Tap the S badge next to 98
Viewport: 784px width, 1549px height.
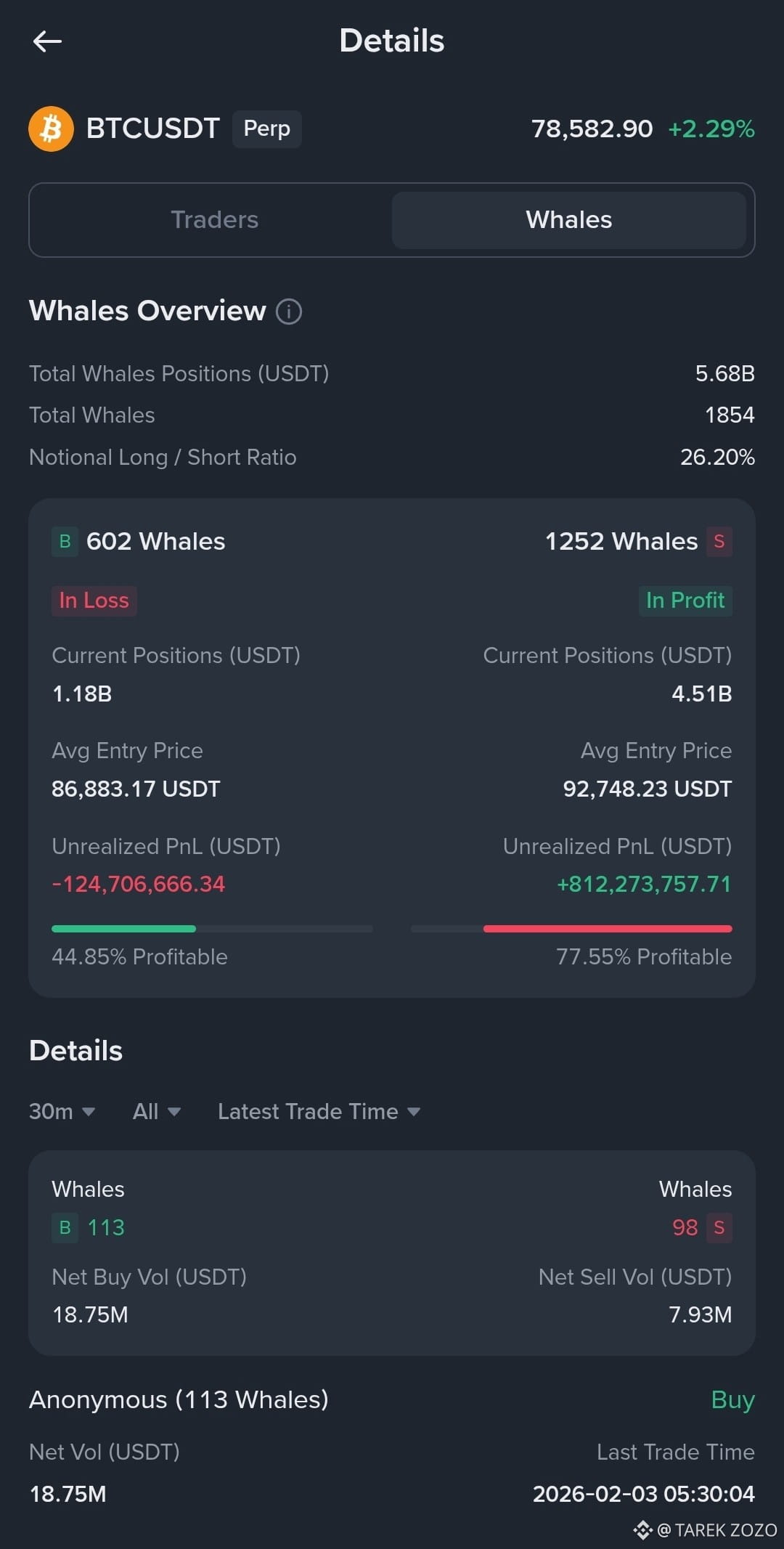719,1228
